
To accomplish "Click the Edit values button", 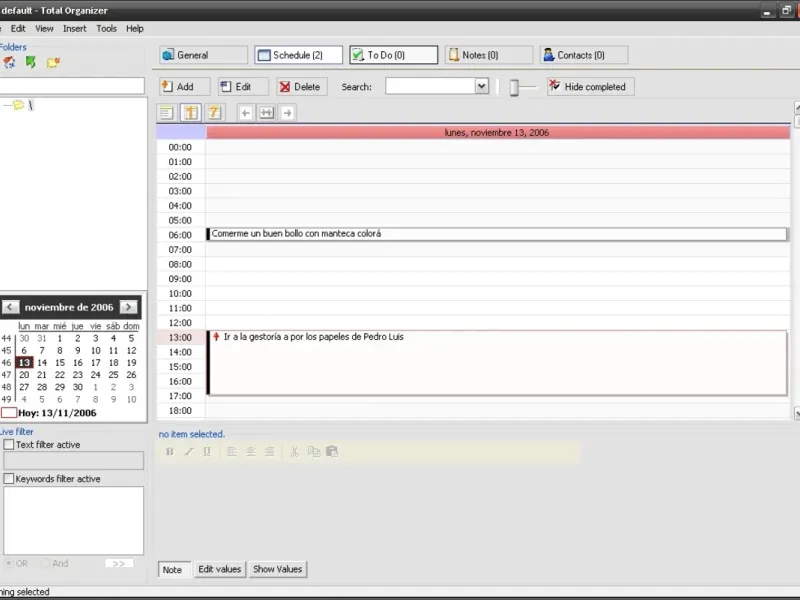I will click(x=219, y=569).
